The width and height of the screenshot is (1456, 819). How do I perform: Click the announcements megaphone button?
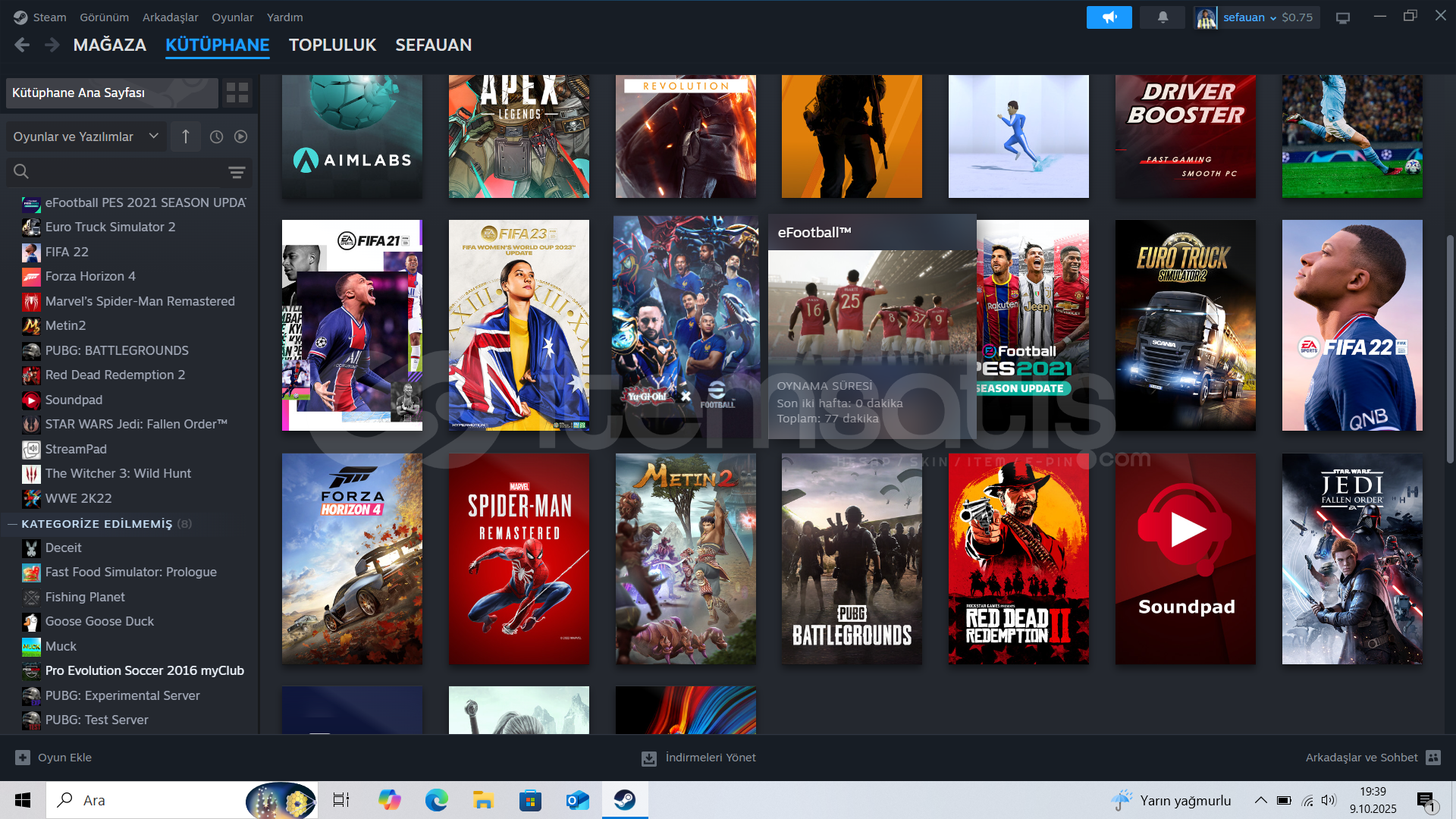1109,17
